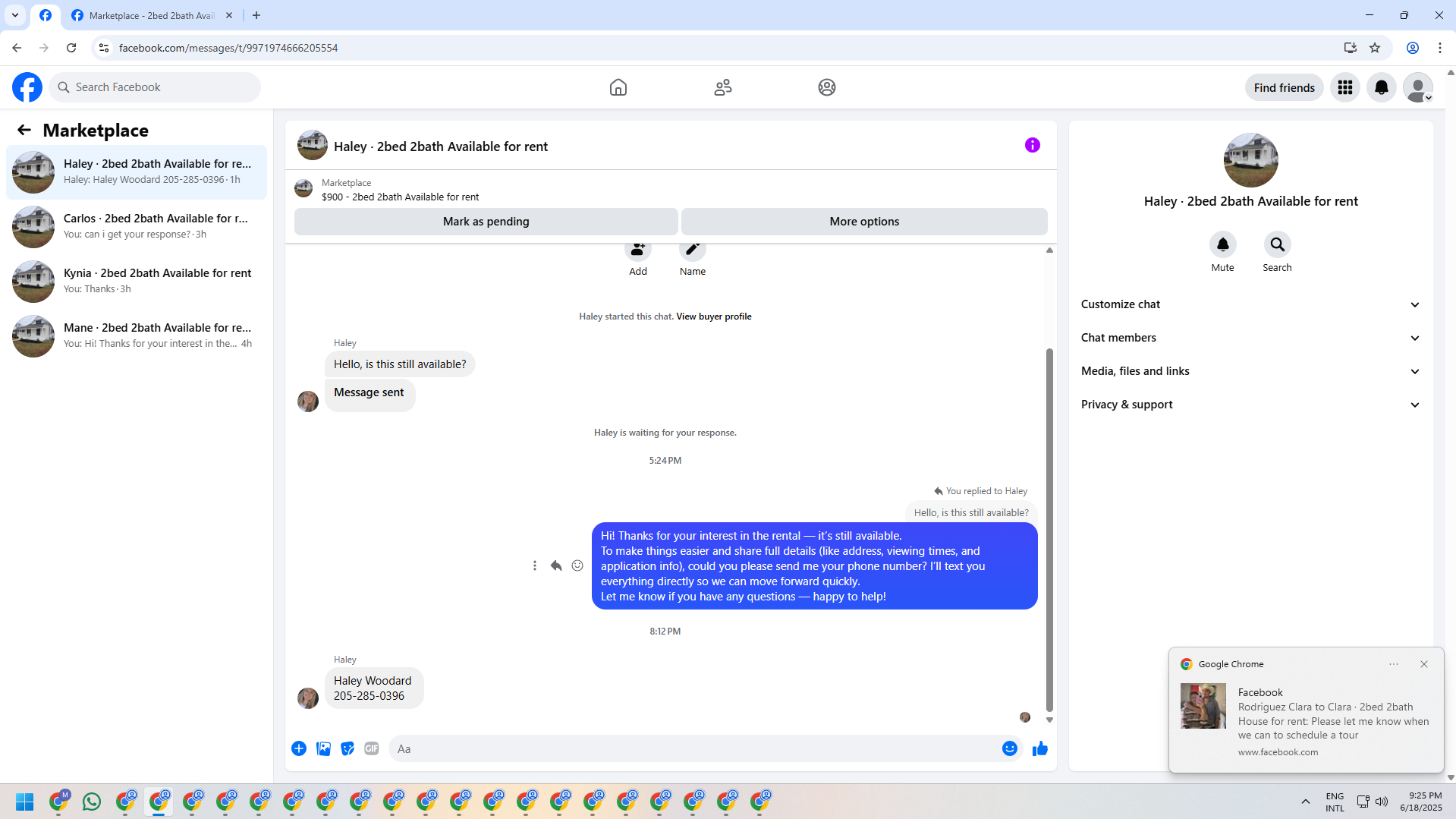Click the Find friends button
Image resolution: width=1456 pixels, height=819 pixels.
(1285, 87)
